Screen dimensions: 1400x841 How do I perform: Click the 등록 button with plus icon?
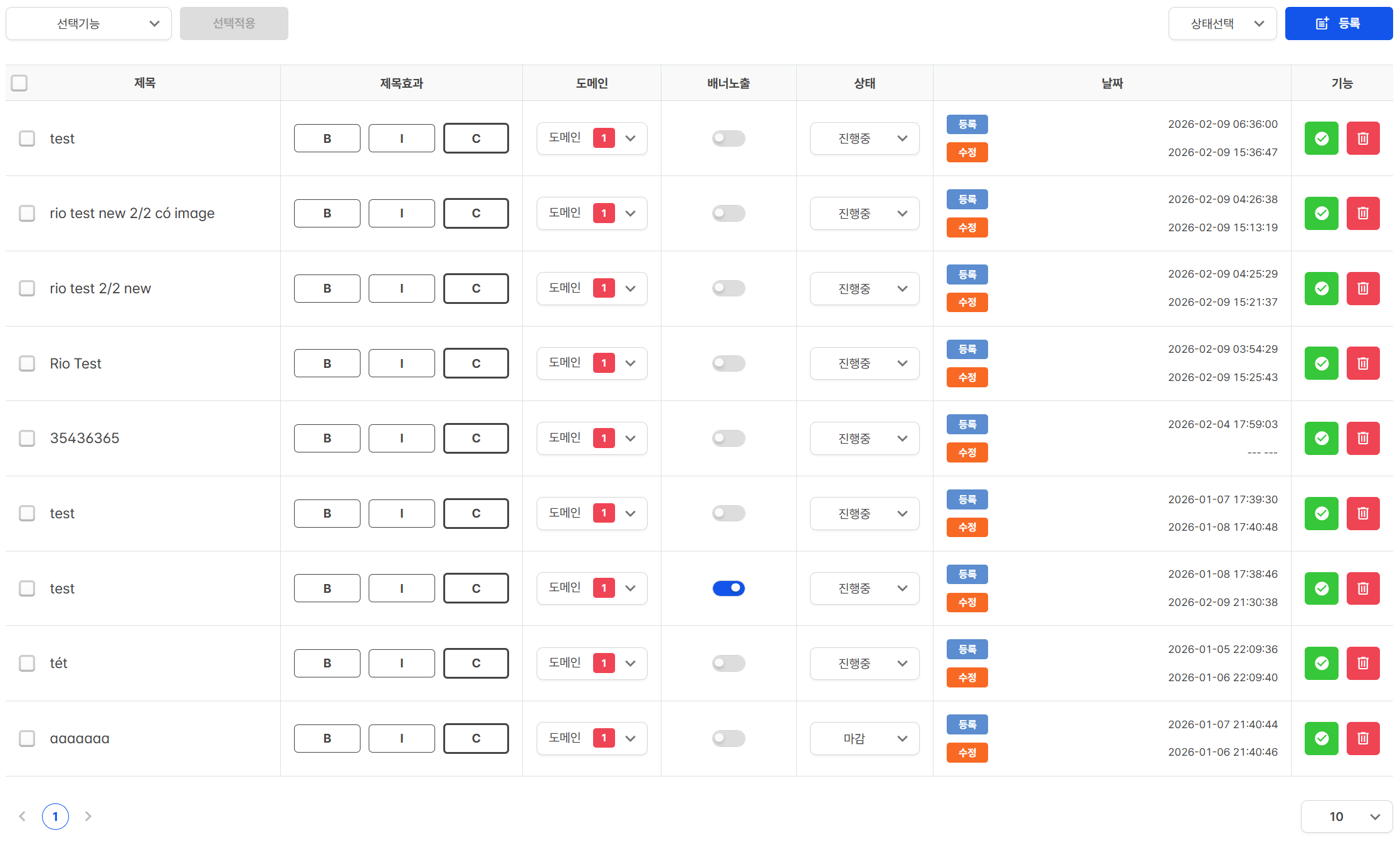(1338, 24)
